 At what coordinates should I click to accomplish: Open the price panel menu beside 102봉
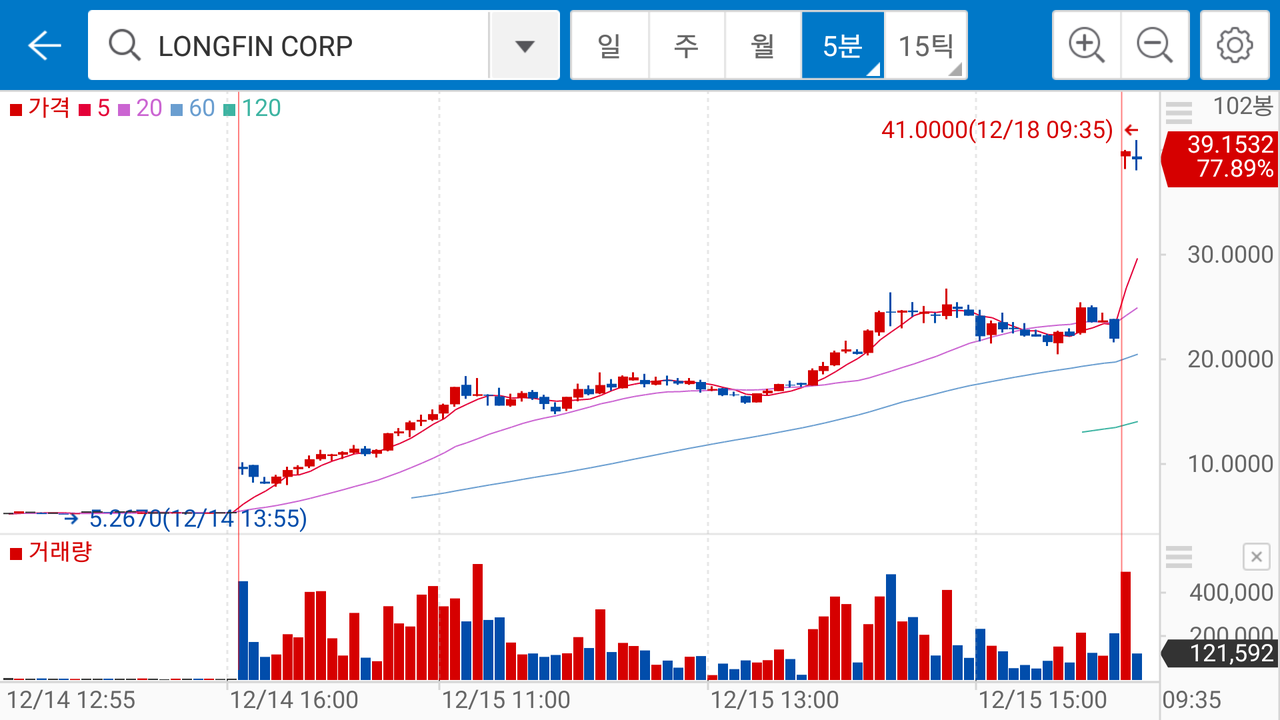click(x=1179, y=110)
